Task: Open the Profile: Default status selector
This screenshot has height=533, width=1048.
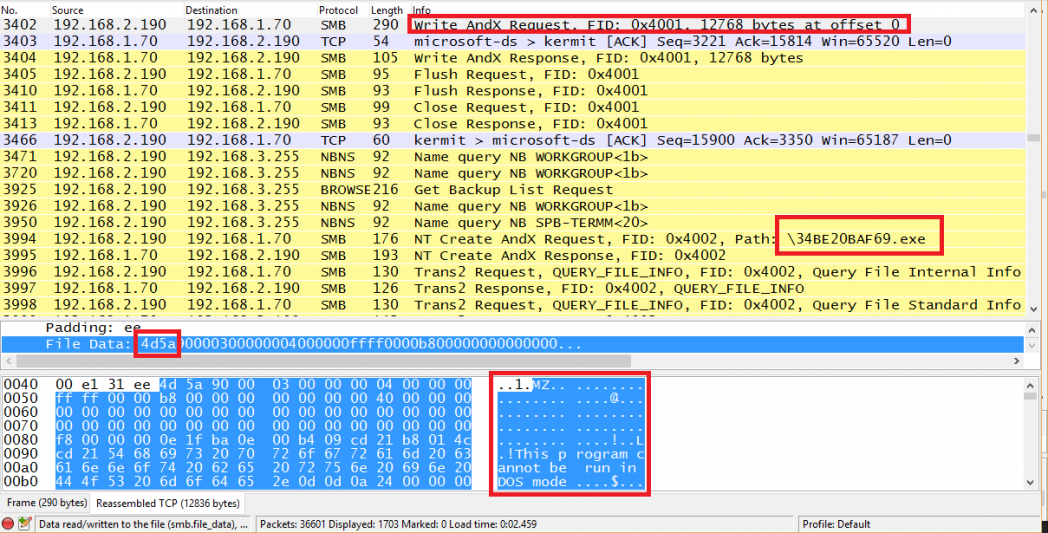Action: 836,524
